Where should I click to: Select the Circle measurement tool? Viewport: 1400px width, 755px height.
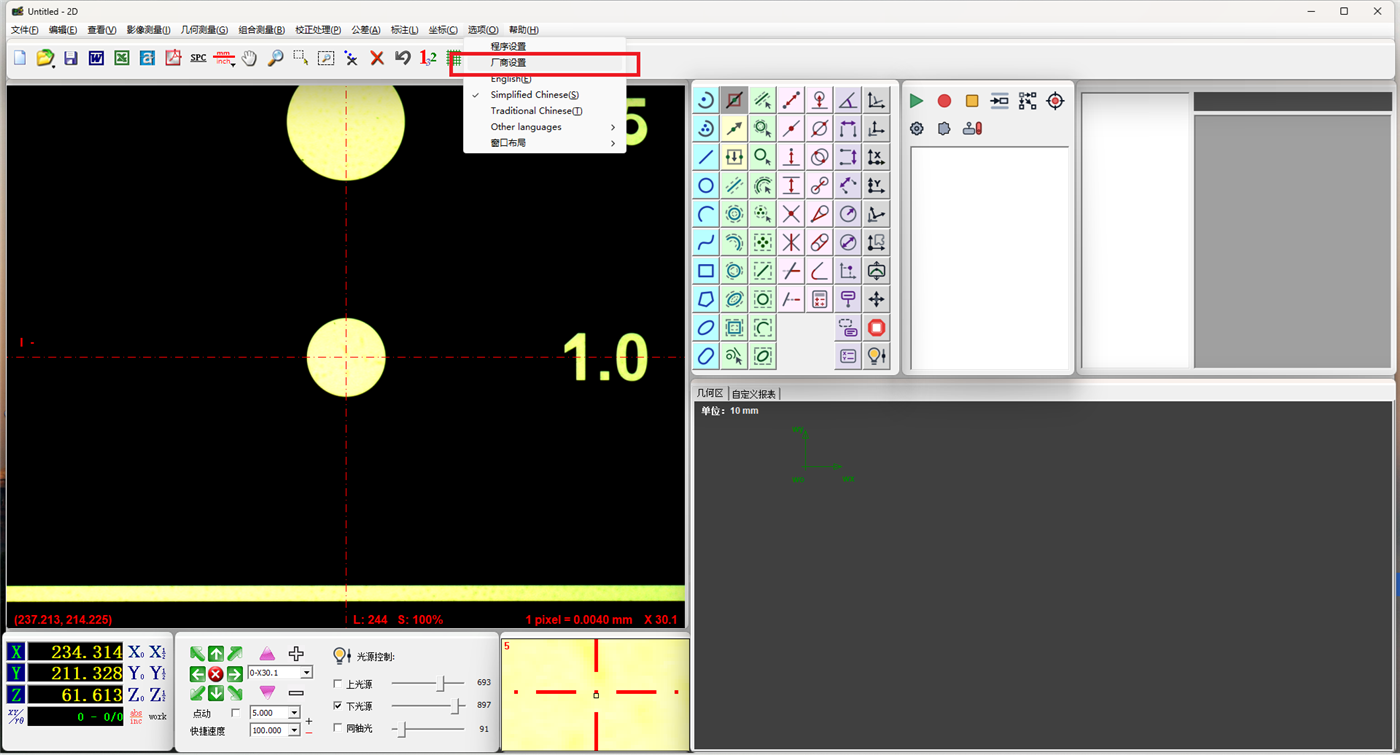(x=706, y=186)
